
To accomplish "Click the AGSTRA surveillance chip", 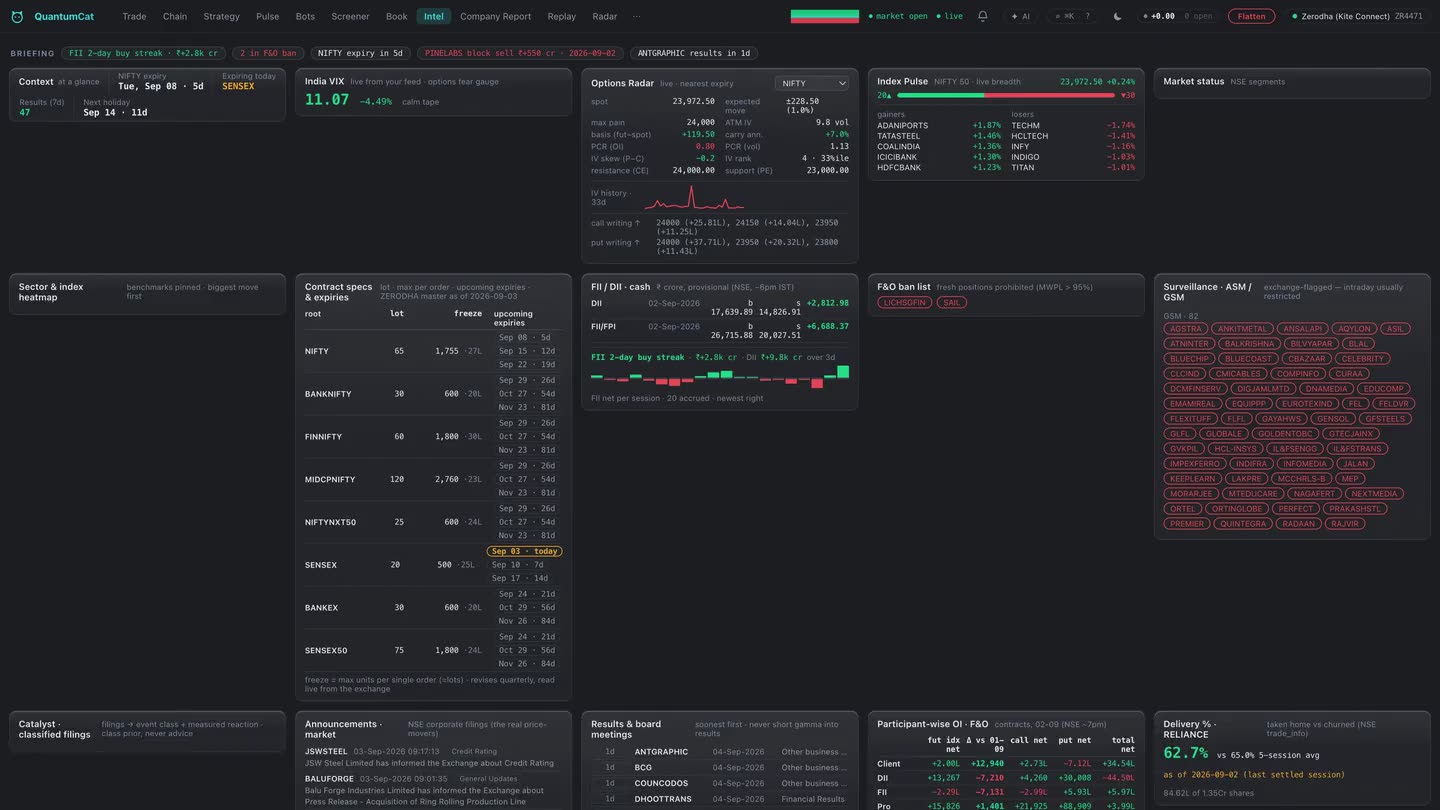I will pyautogui.click(x=1185, y=329).
